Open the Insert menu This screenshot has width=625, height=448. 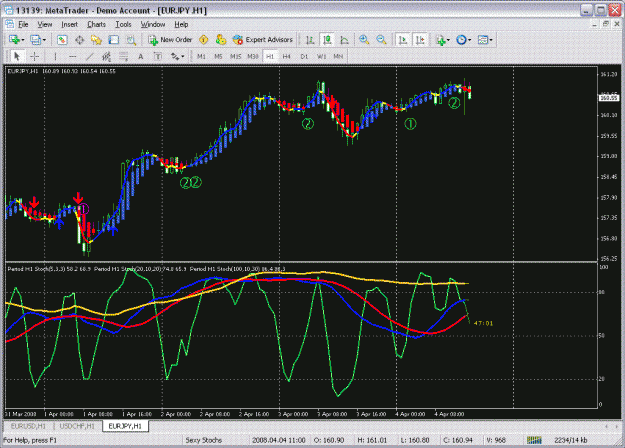click(69, 24)
